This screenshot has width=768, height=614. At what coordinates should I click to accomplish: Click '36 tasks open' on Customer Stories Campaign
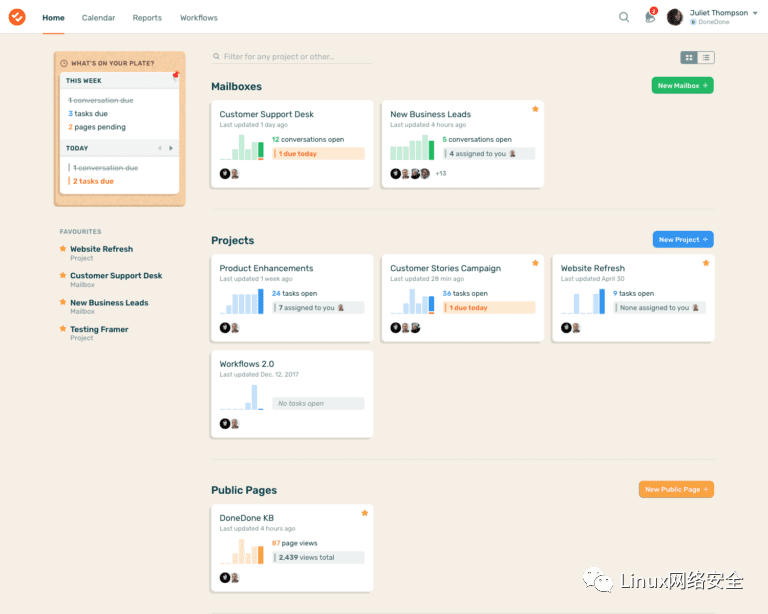(465, 293)
